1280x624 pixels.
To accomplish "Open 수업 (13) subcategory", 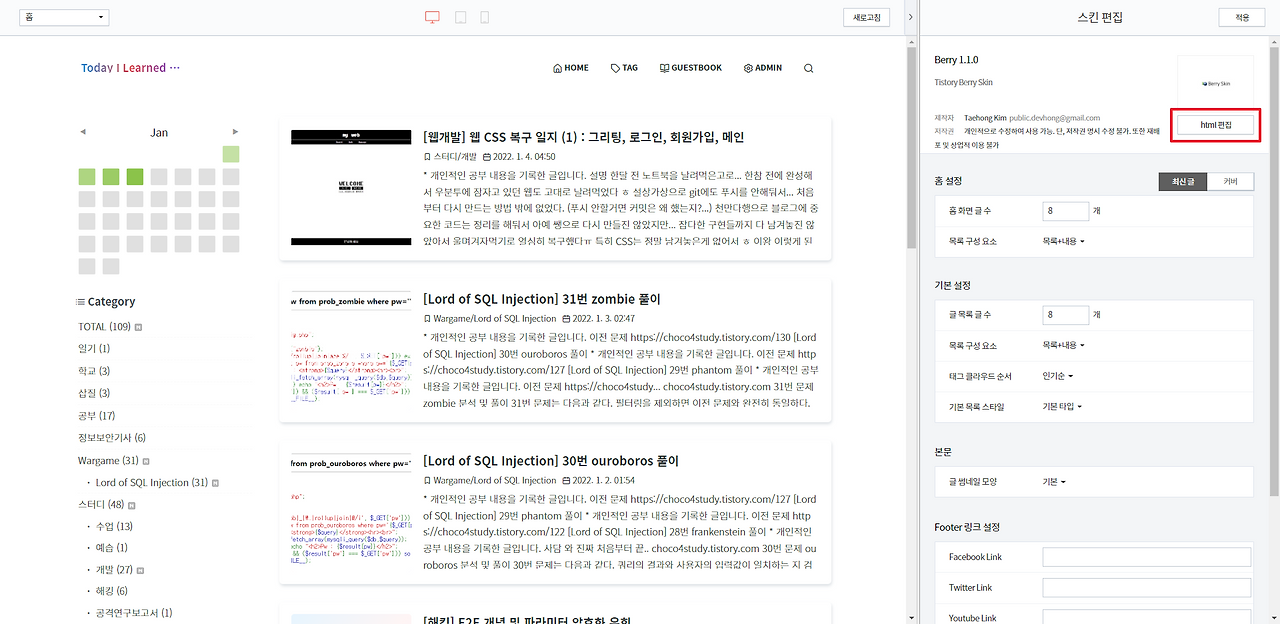I will tap(114, 526).
